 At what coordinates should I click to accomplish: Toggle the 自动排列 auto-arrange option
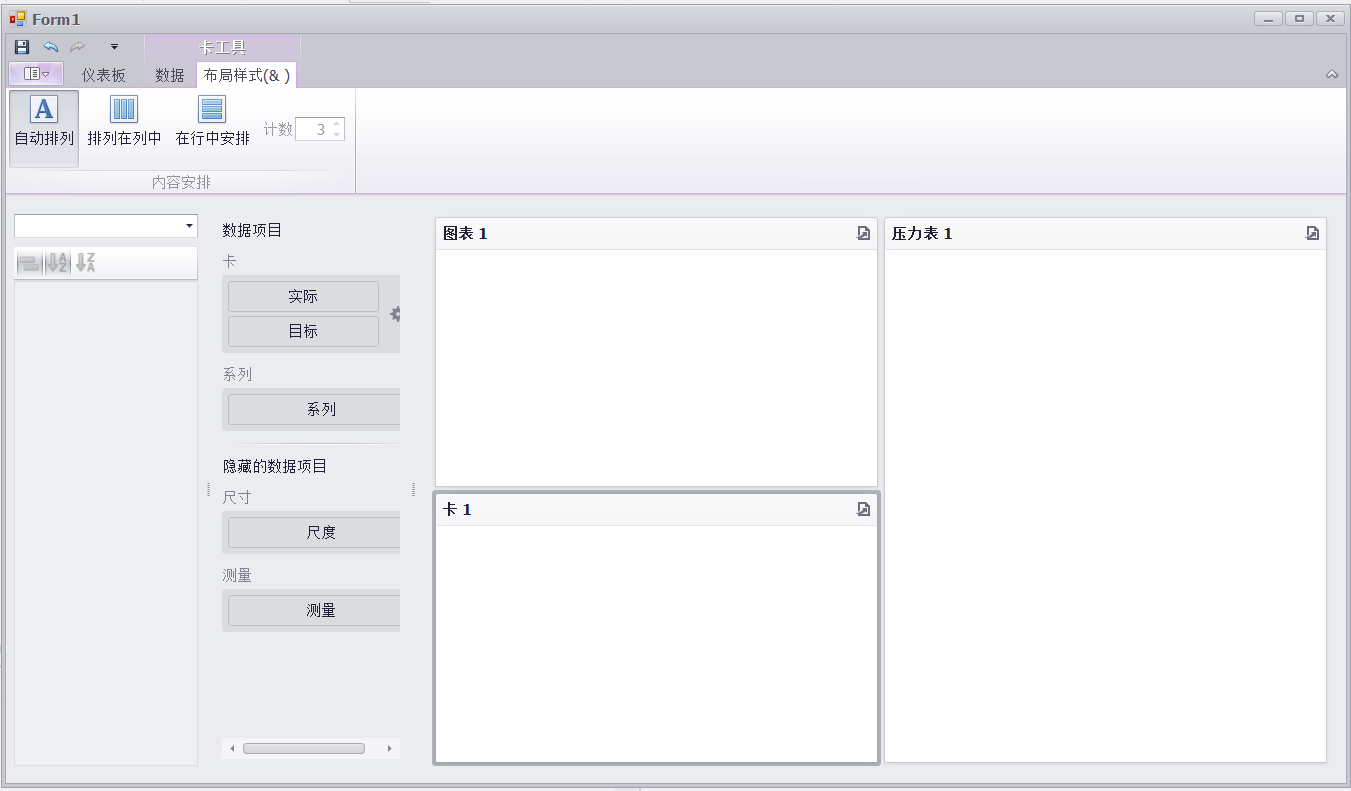pyautogui.click(x=44, y=122)
